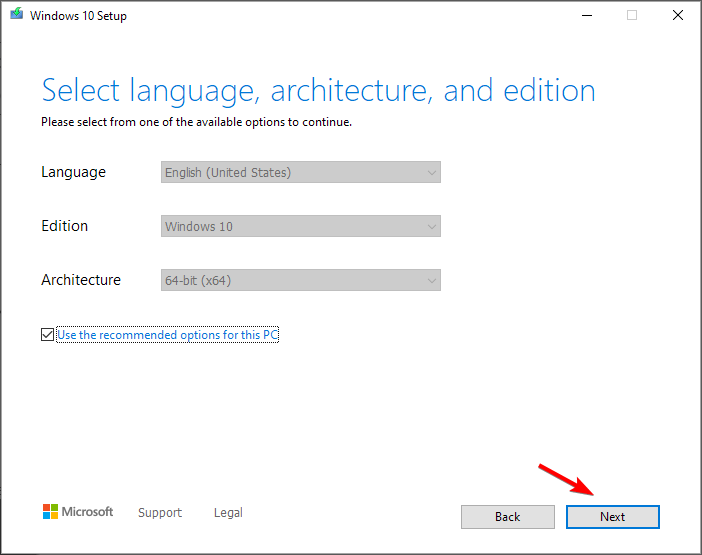Click the 'Windows 10 Setup' title bar text
Image resolution: width=702 pixels, height=555 pixels.
(x=78, y=16)
